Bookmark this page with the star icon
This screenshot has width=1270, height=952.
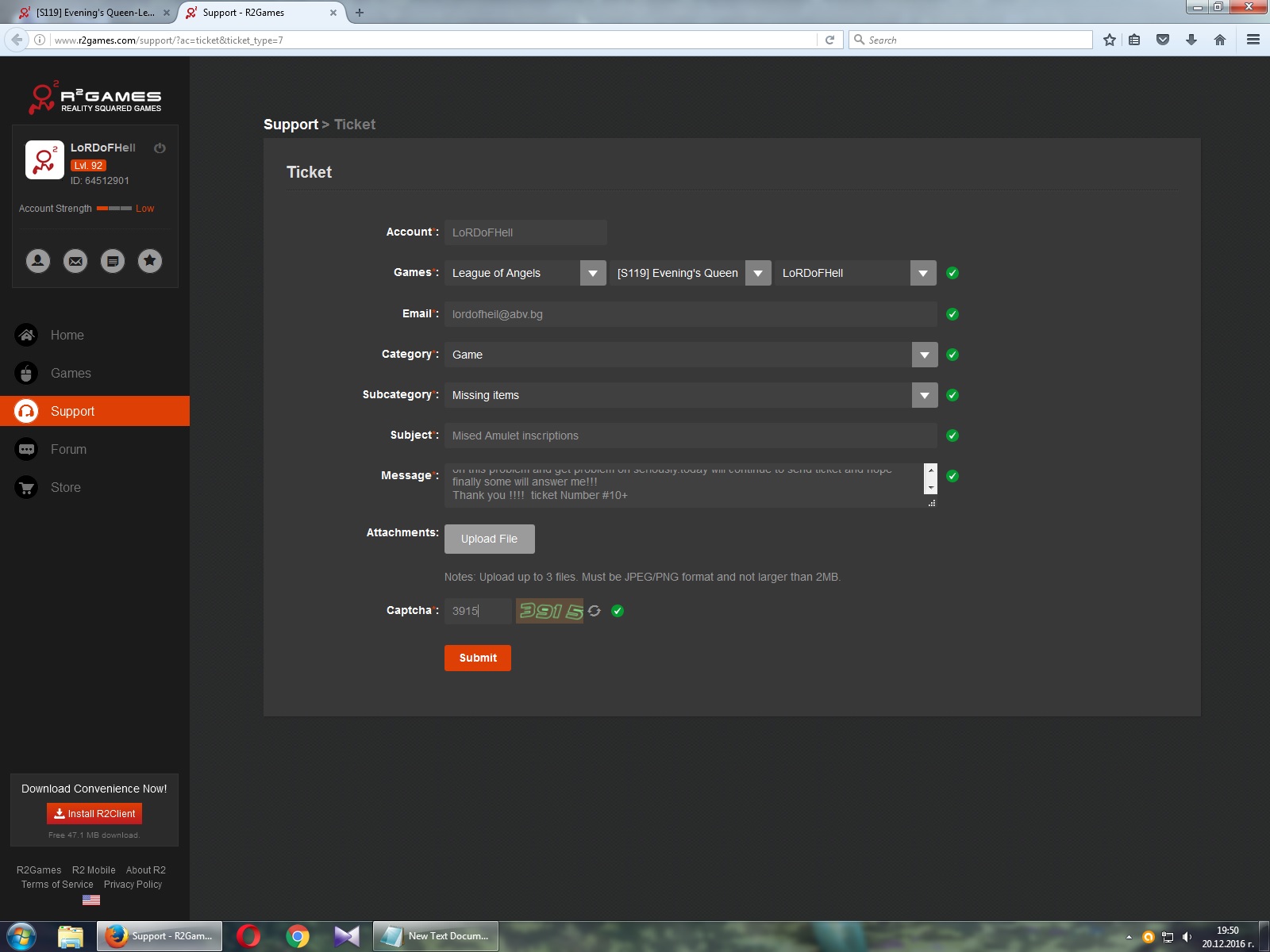click(x=1110, y=40)
